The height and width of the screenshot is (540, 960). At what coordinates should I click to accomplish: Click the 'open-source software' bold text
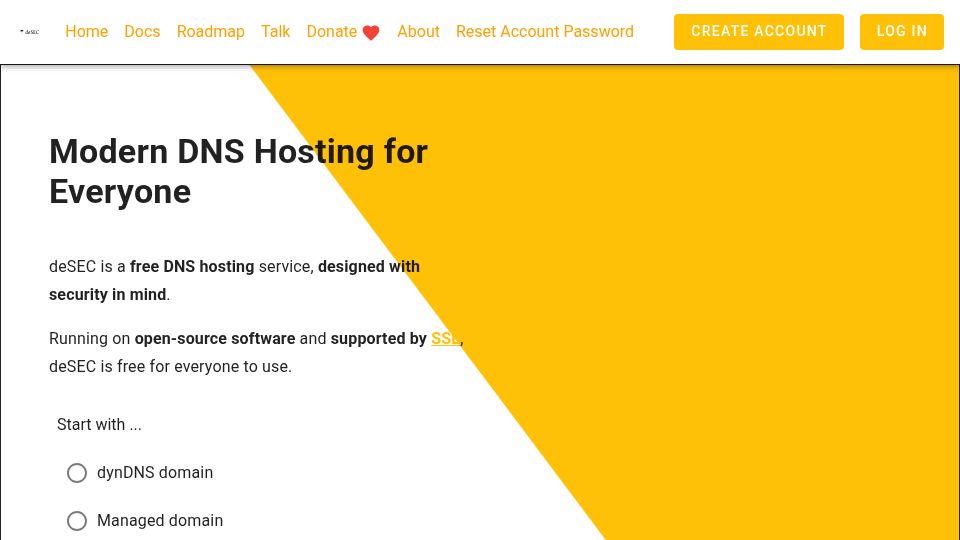point(215,339)
